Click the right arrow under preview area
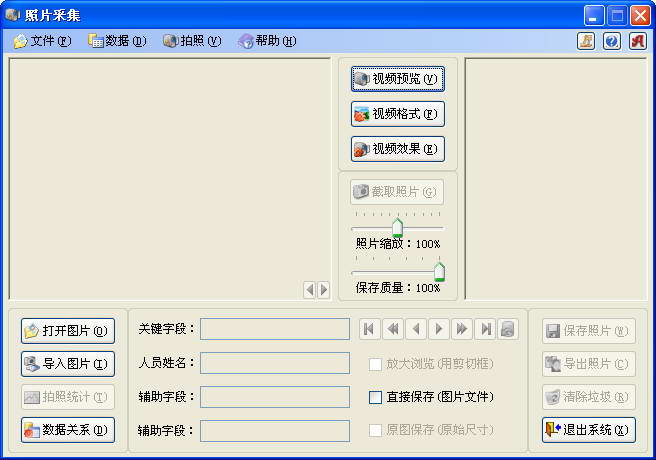 tap(323, 289)
